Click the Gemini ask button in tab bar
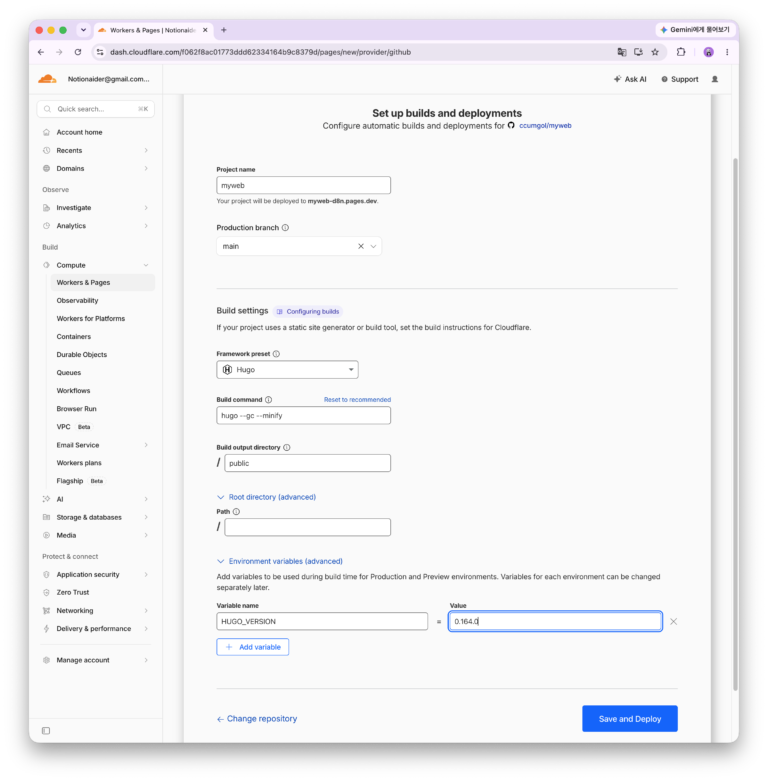The image size is (768, 781). coord(695,30)
